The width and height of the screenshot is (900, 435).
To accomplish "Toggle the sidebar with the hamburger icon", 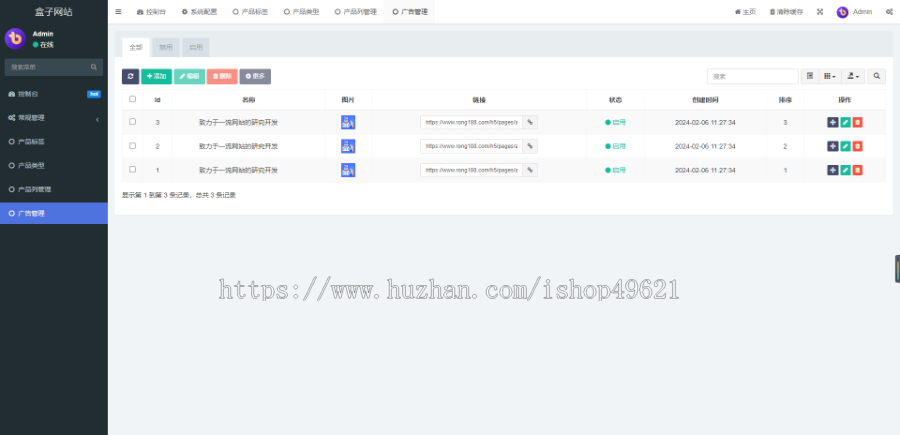I will 118,11.
